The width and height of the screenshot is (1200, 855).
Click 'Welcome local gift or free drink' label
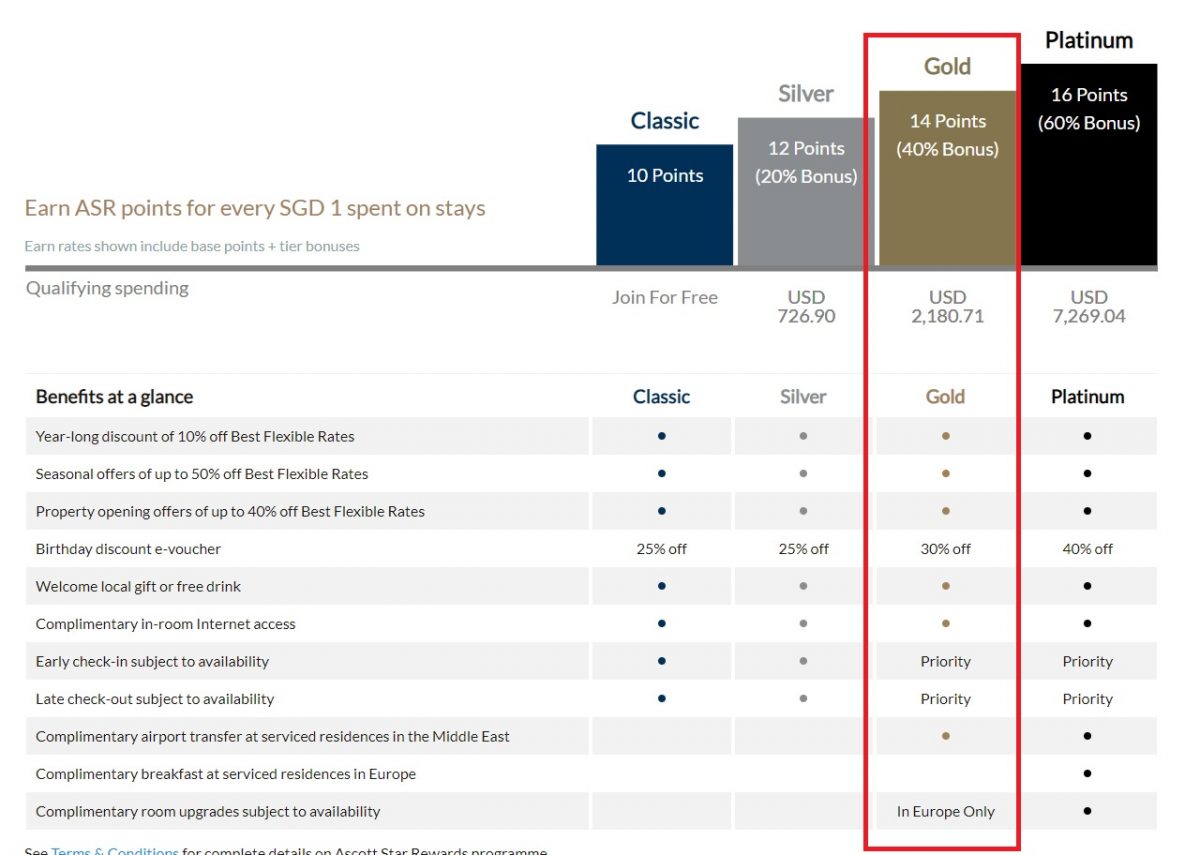[x=138, y=586]
